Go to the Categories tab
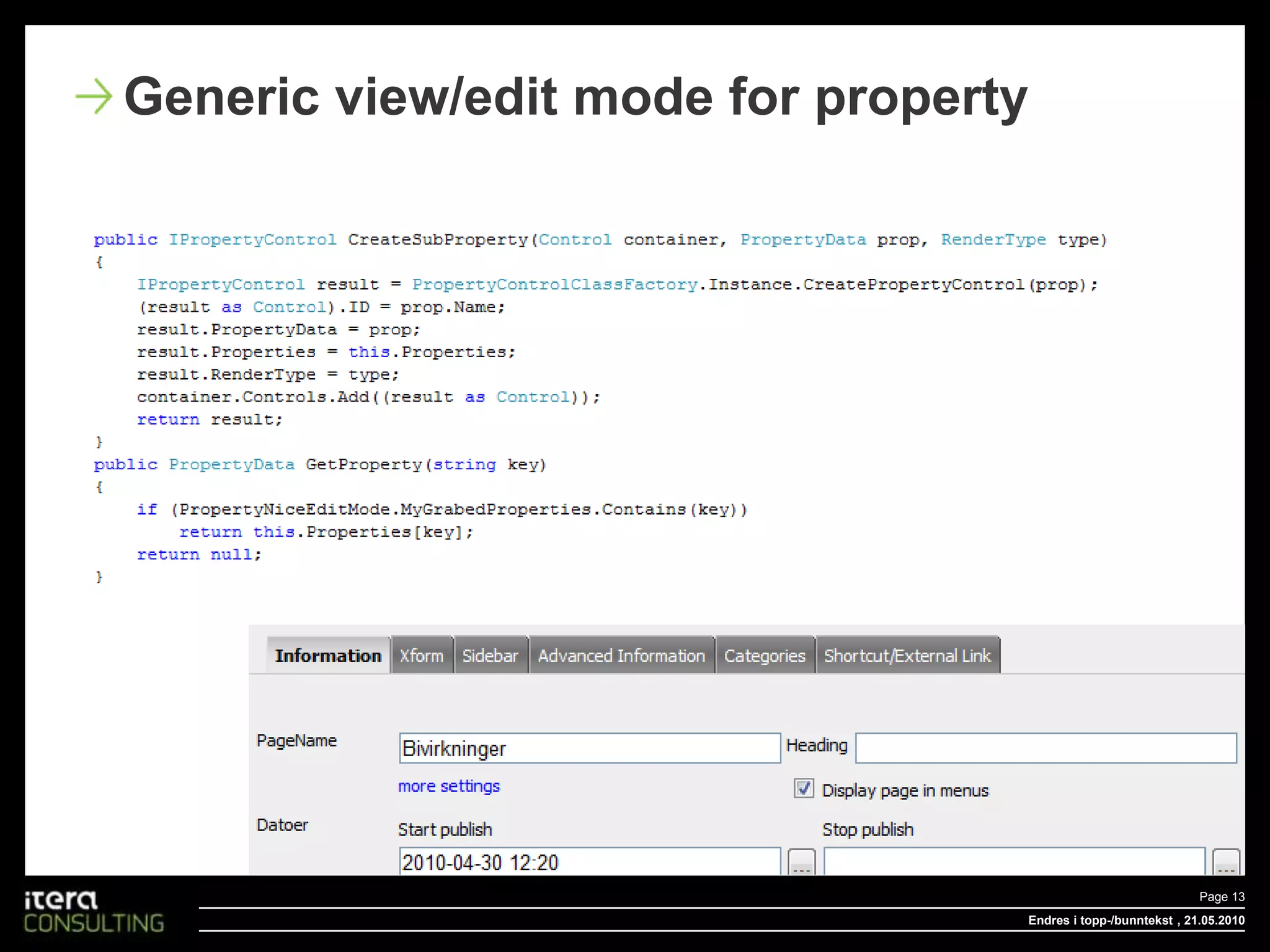The image size is (1270, 952). 765,655
